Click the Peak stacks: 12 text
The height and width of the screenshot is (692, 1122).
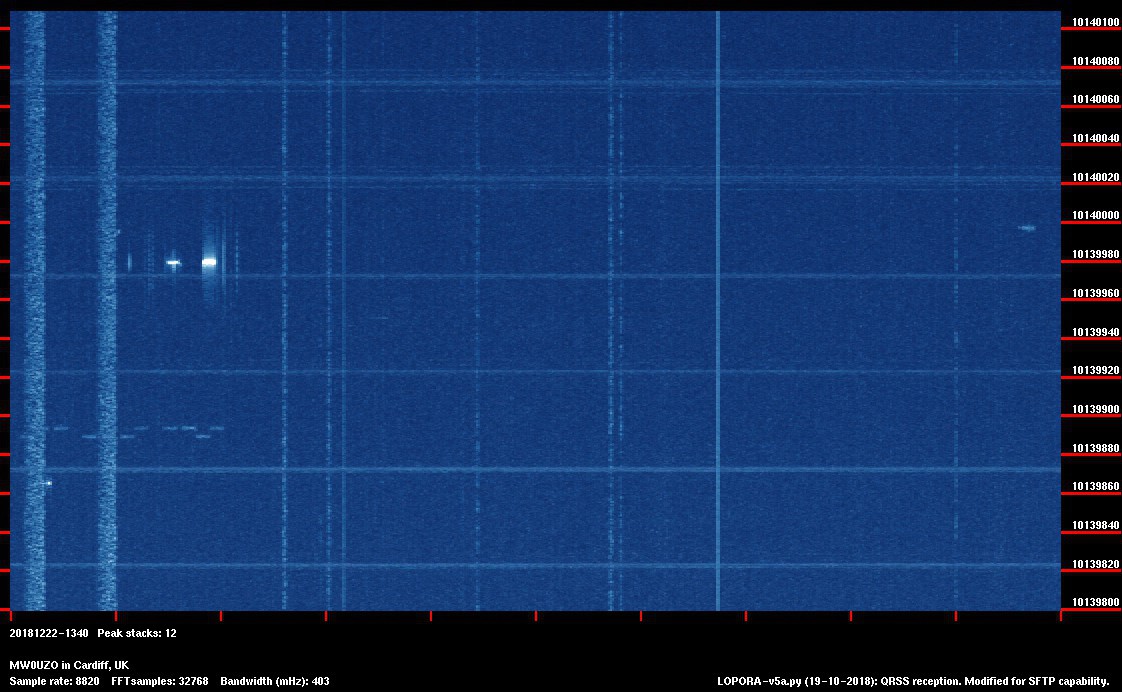coord(137,633)
